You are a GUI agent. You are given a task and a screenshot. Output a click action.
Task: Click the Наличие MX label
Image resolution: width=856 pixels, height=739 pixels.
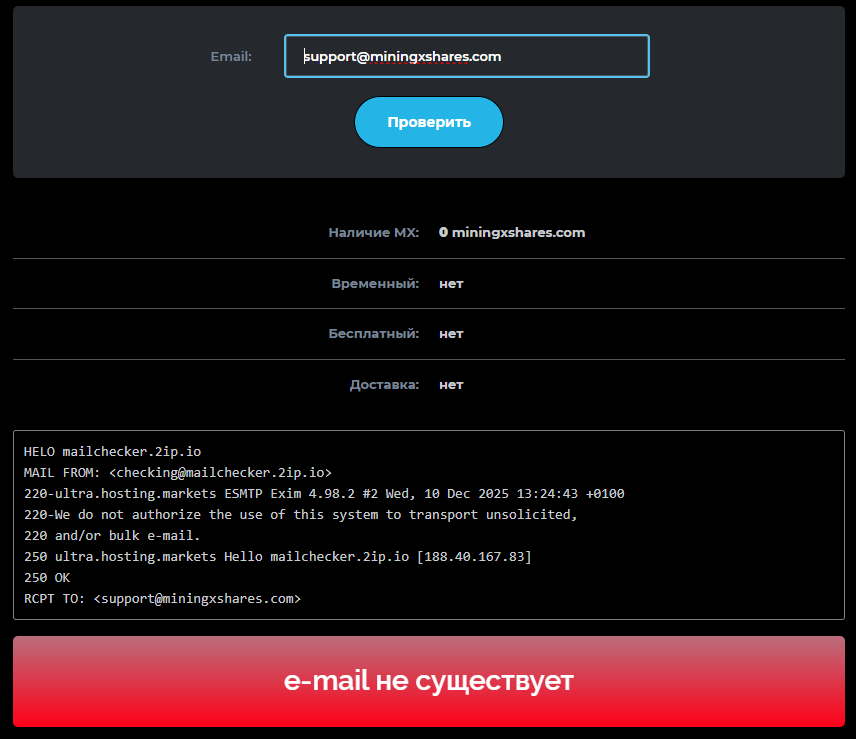click(373, 233)
